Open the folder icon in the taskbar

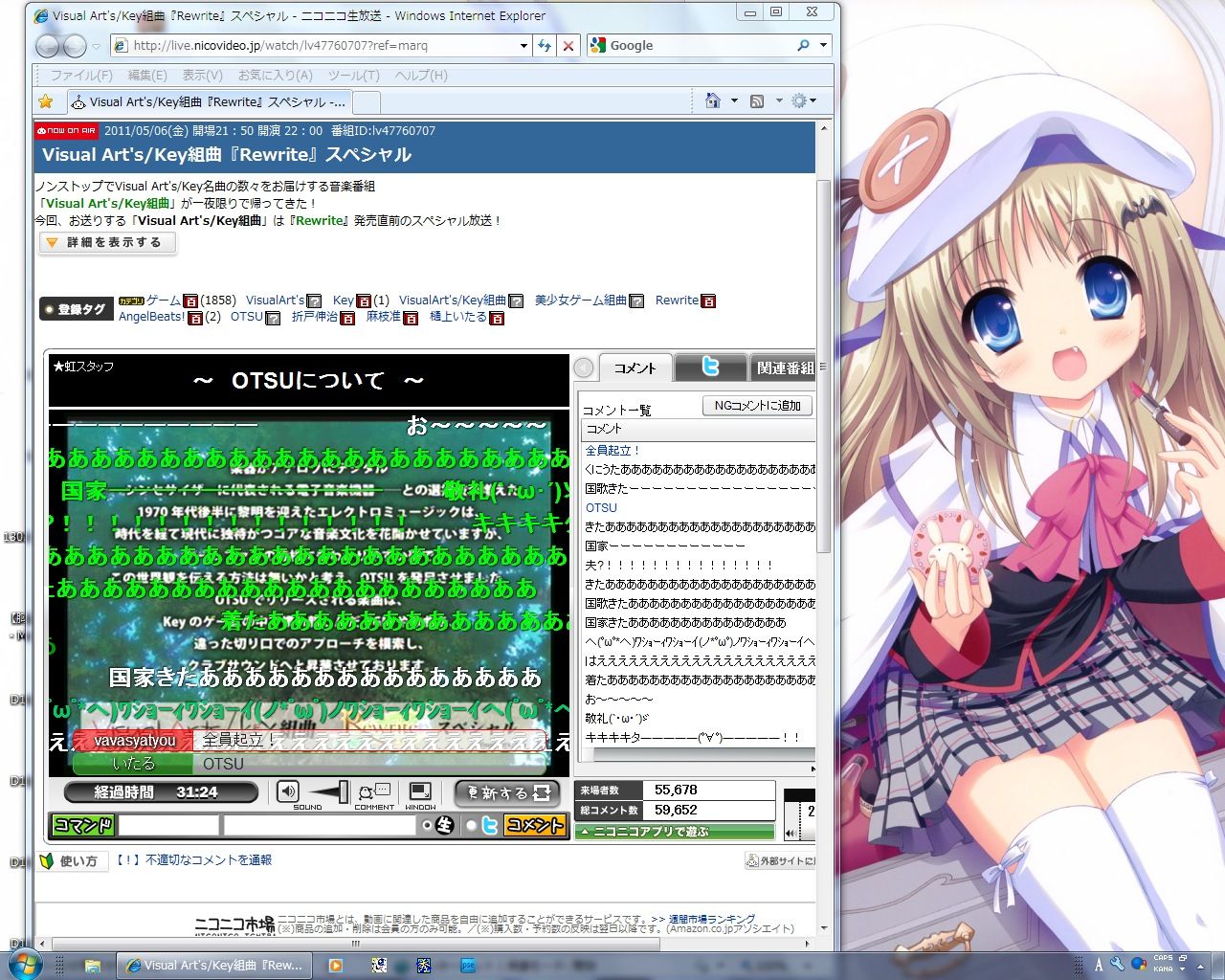[93, 966]
